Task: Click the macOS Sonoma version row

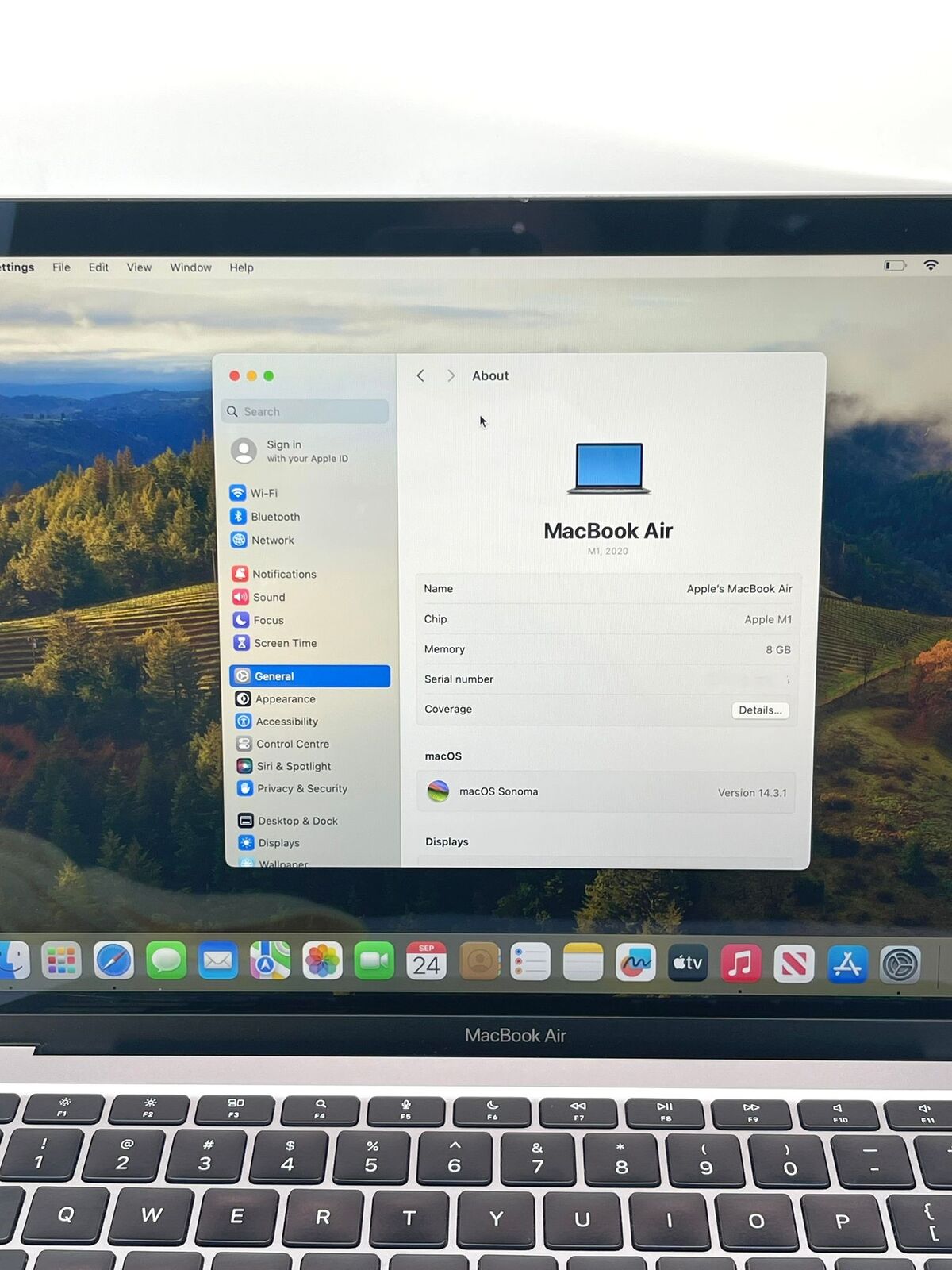Action: [x=606, y=791]
